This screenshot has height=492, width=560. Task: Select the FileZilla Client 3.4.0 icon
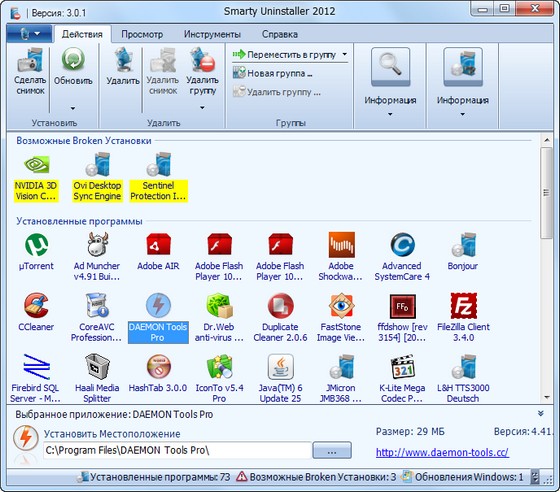[x=463, y=306]
